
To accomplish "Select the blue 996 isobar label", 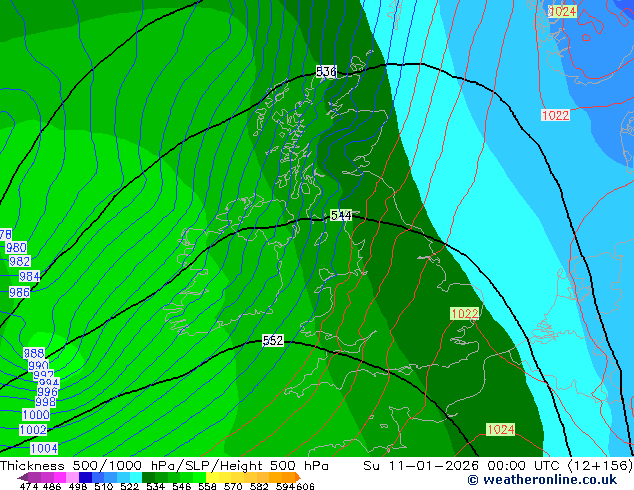I will (47, 391).
